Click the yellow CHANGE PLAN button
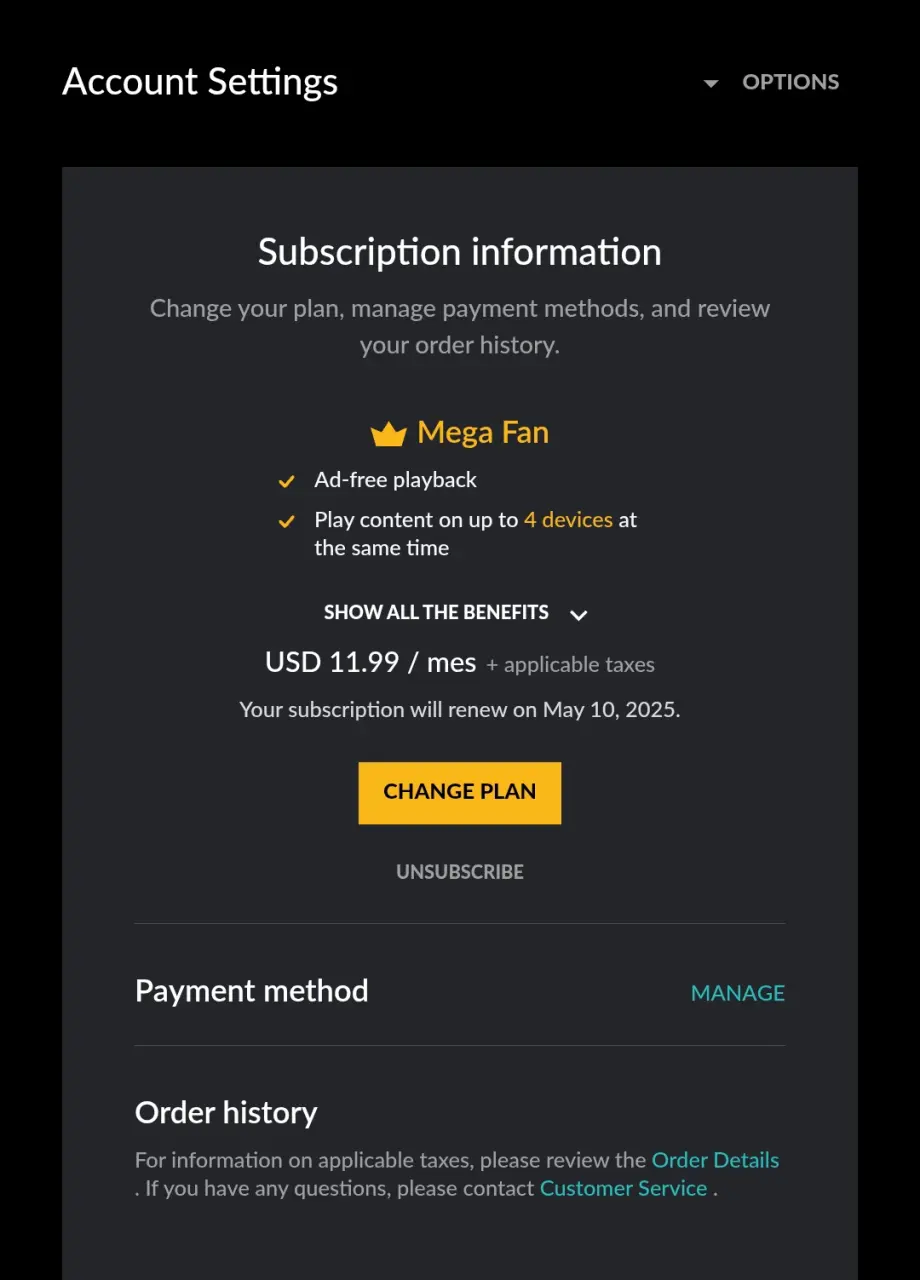 tap(460, 793)
